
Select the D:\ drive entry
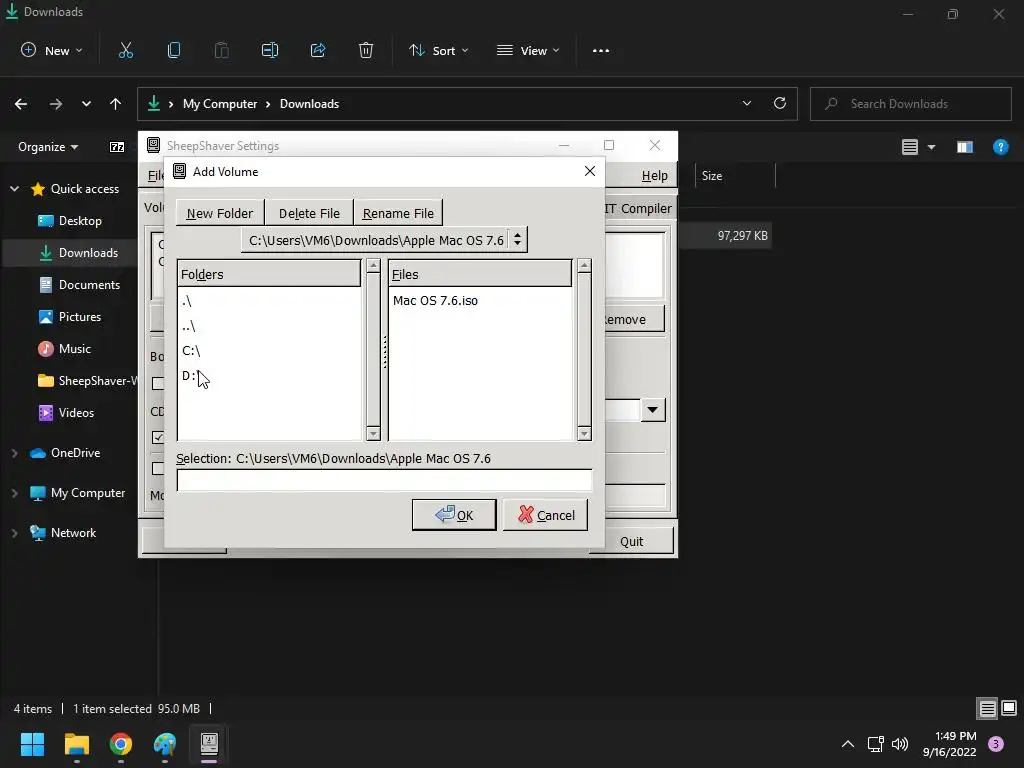tap(190, 376)
